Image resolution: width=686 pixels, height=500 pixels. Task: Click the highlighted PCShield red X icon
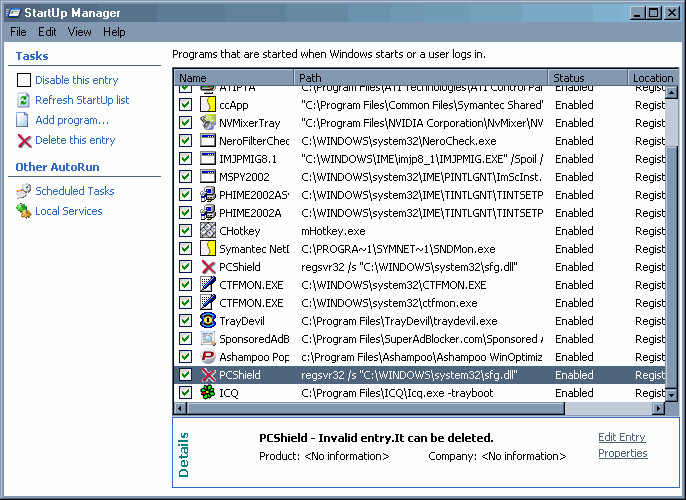(x=208, y=375)
